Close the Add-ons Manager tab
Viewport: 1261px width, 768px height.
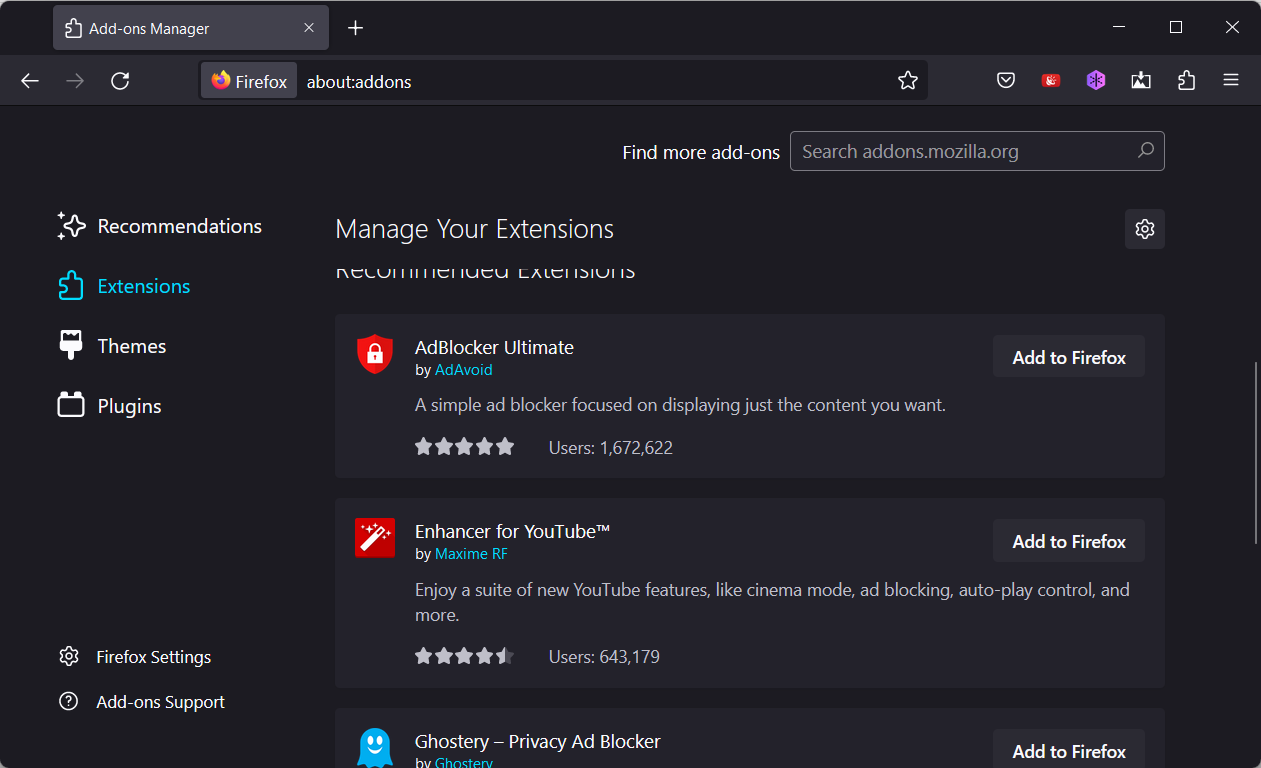click(x=309, y=28)
